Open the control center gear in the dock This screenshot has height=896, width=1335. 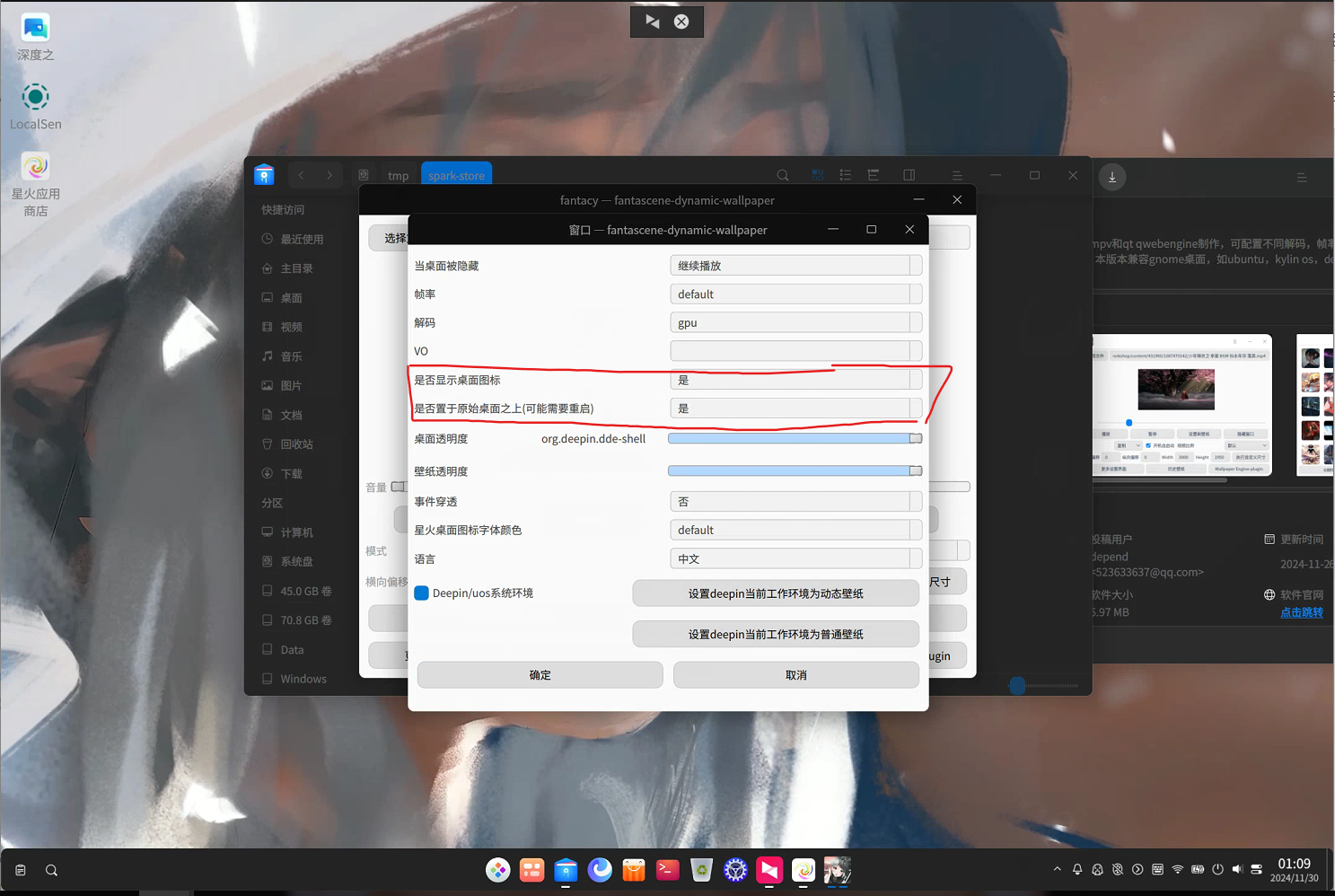tap(735, 869)
